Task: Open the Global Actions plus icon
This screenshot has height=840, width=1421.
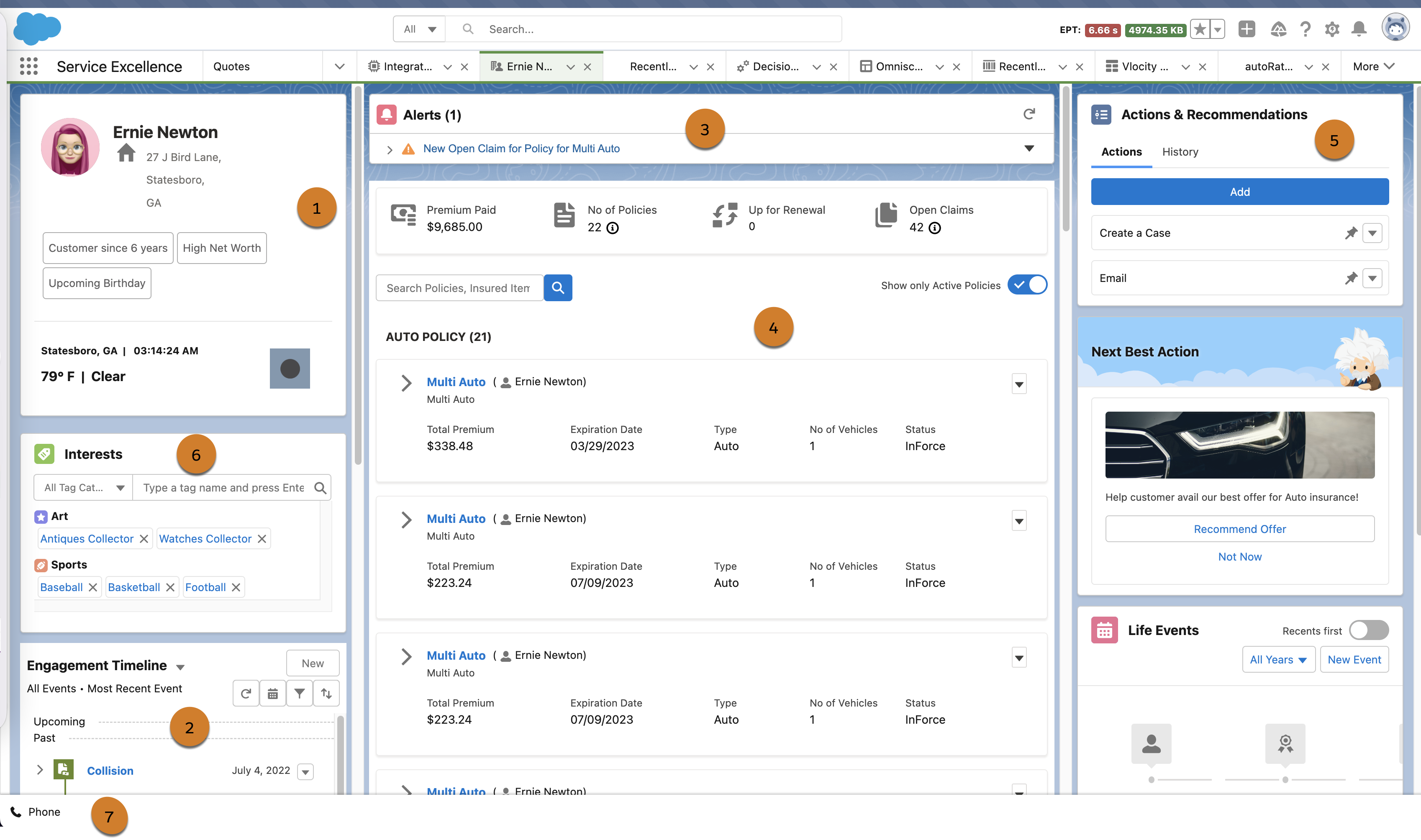Action: 1247,29
